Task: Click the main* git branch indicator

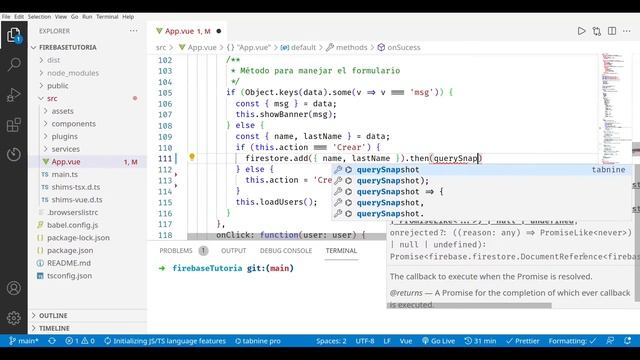Action: point(24,341)
